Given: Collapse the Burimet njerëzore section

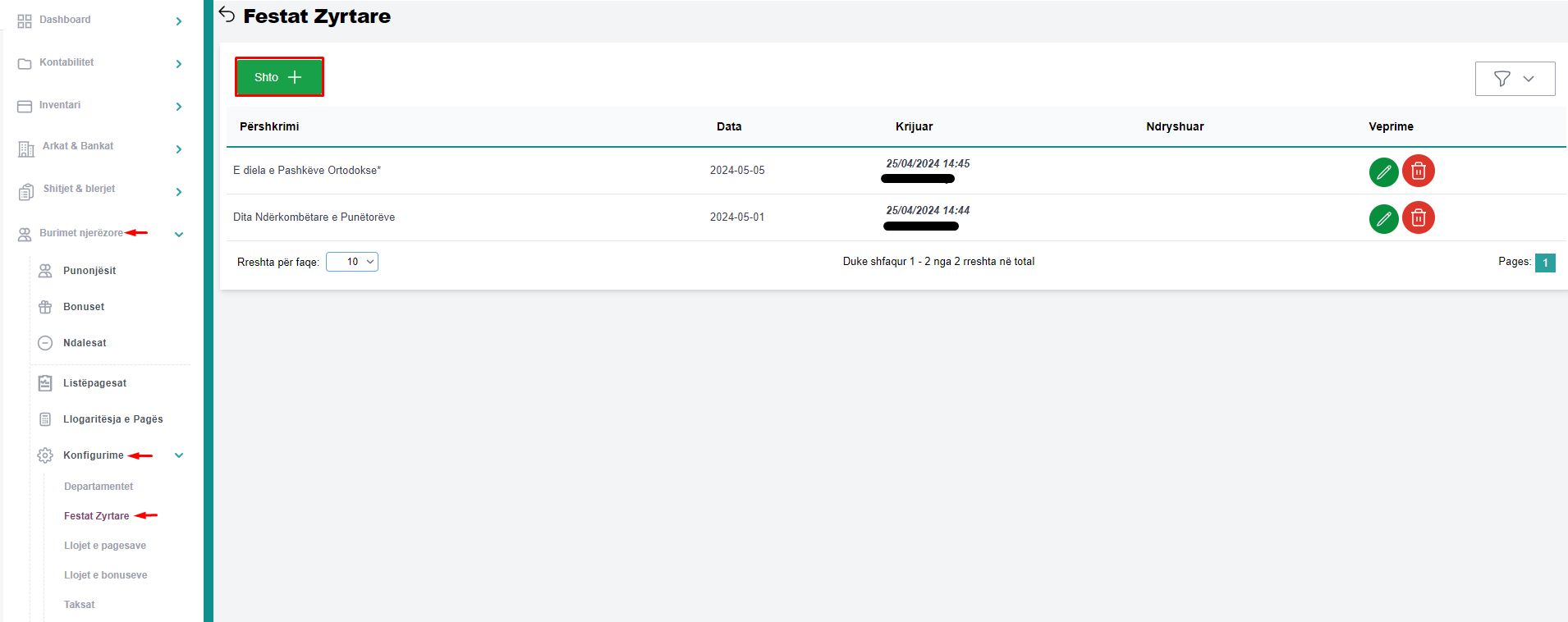Looking at the screenshot, I should point(178,235).
